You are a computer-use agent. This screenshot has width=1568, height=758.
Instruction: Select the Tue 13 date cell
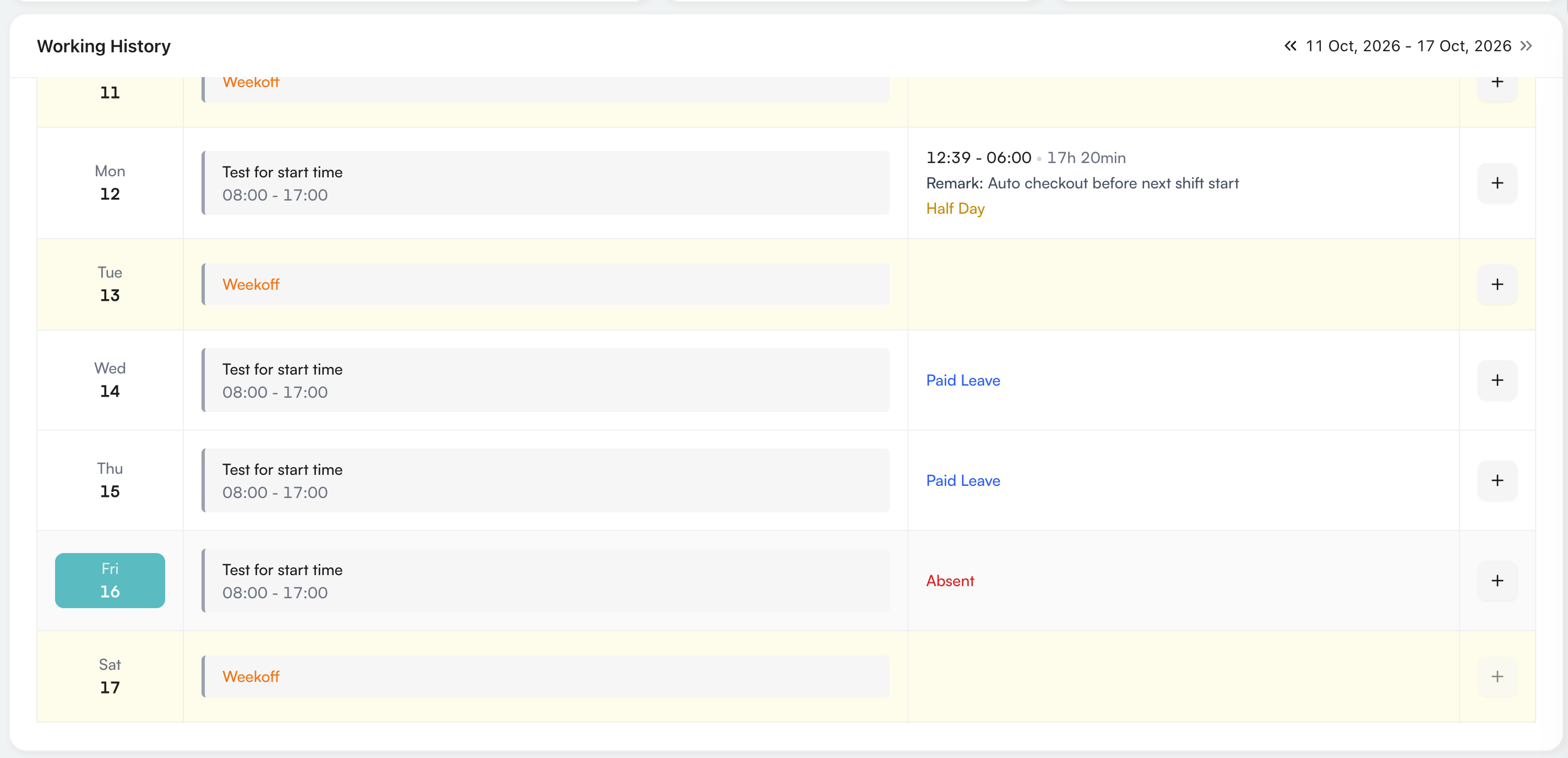click(x=110, y=284)
